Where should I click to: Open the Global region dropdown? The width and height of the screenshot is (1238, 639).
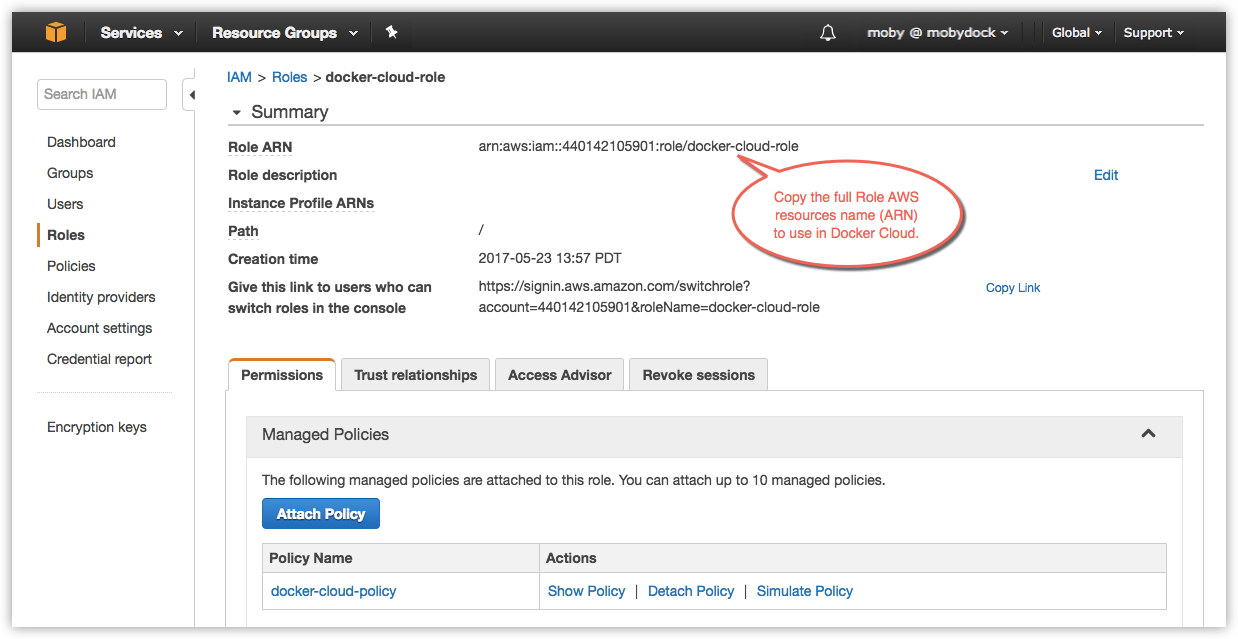coord(1076,33)
